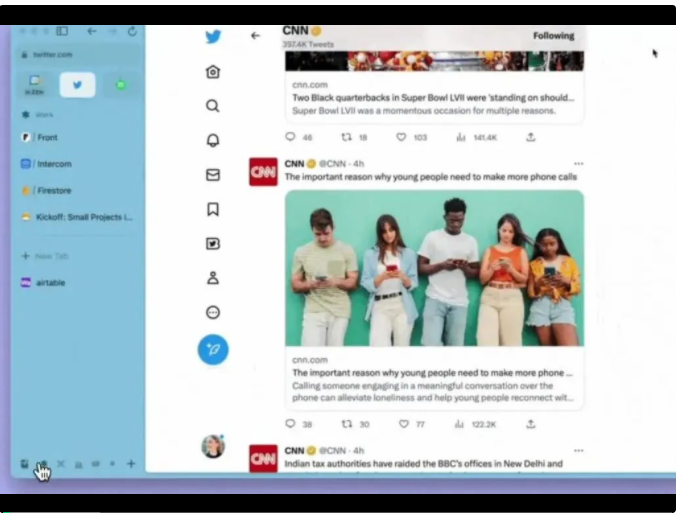Click the Following button for CNN
676x515 pixels.
click(554, 36)
